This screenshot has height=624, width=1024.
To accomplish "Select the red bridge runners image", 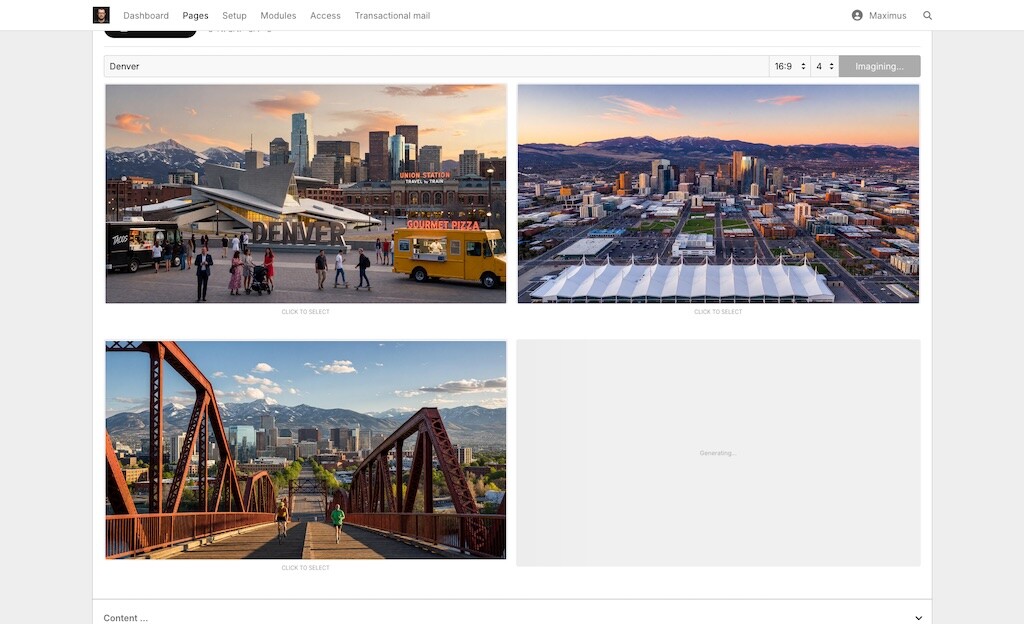I will [x=306, y=449].
